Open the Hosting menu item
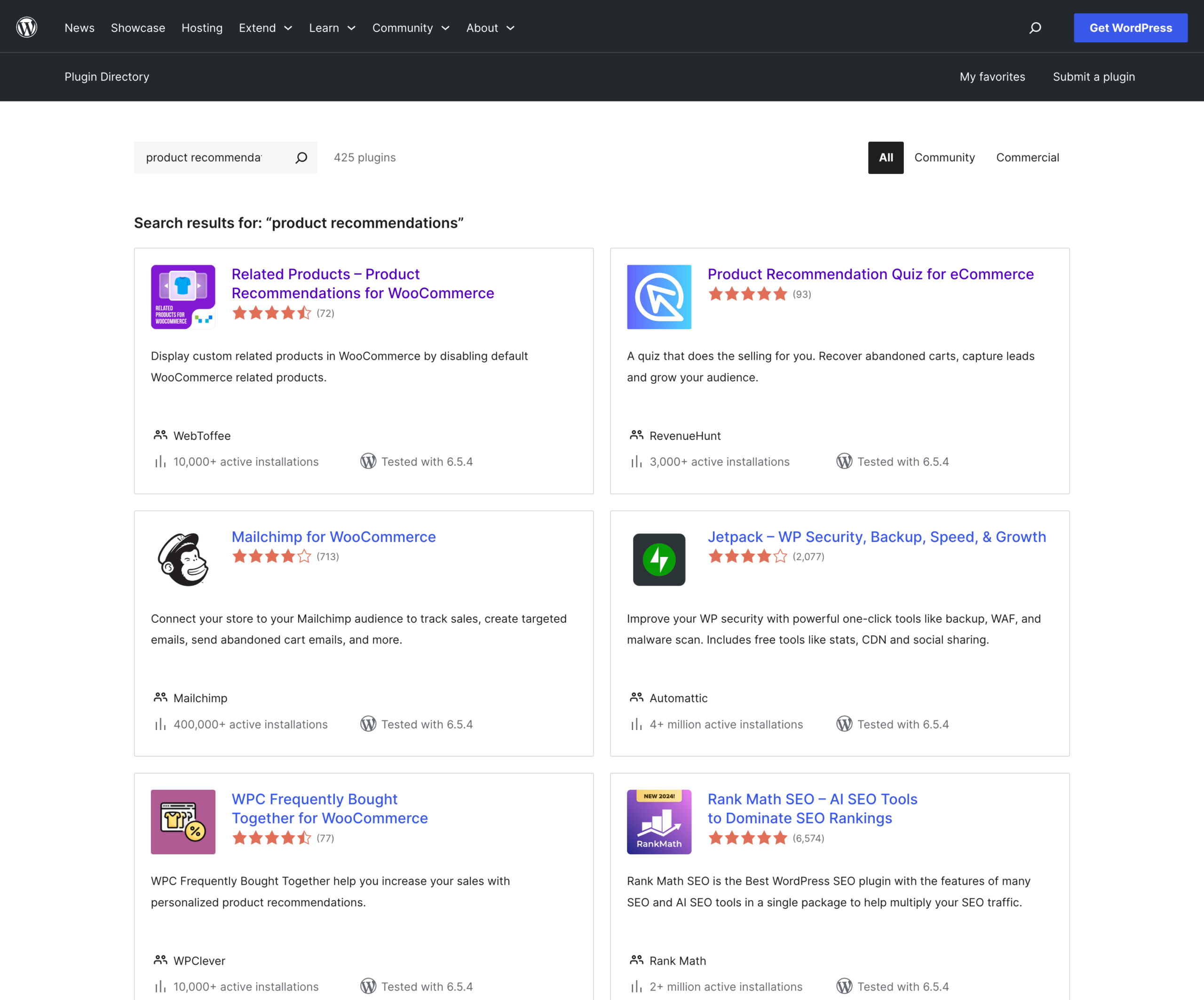1204x1000 pixels. tap(201, 28)
